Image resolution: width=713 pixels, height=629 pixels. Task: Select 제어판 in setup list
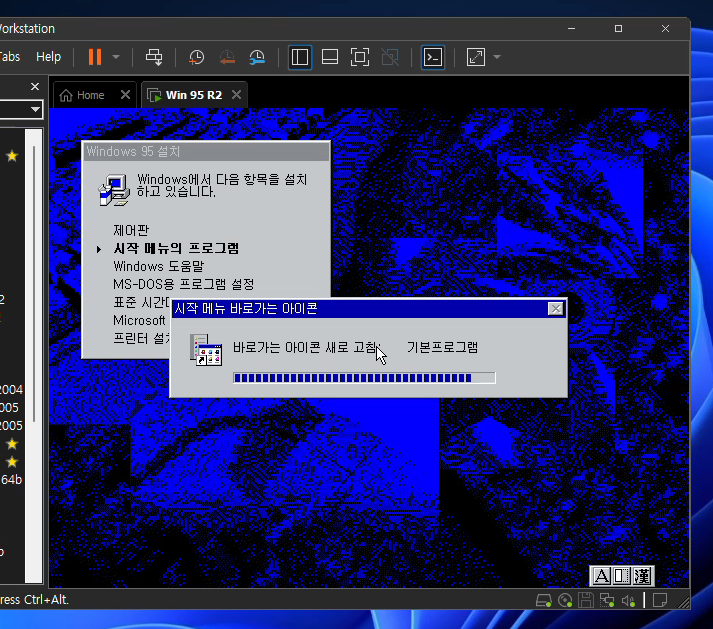[131, 230]
